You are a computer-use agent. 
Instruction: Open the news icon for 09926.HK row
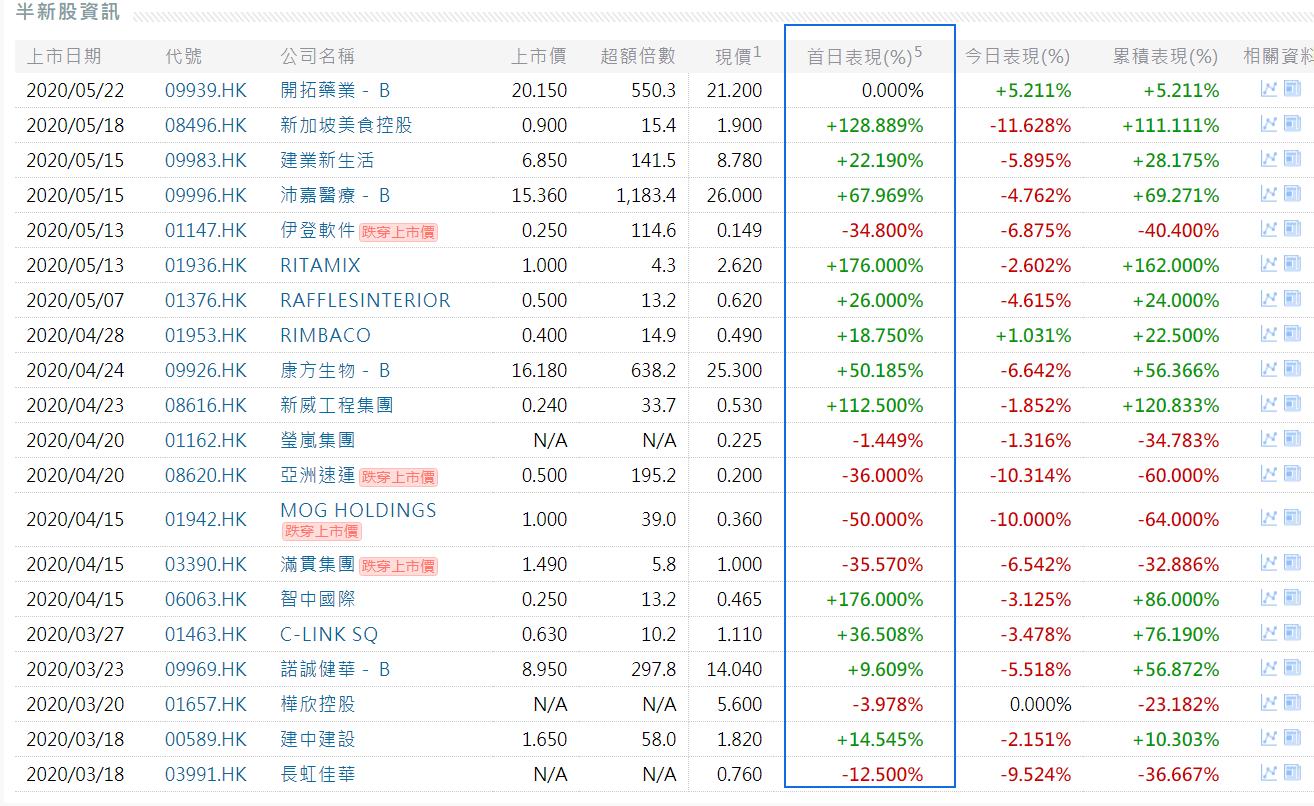(1292, 369)
